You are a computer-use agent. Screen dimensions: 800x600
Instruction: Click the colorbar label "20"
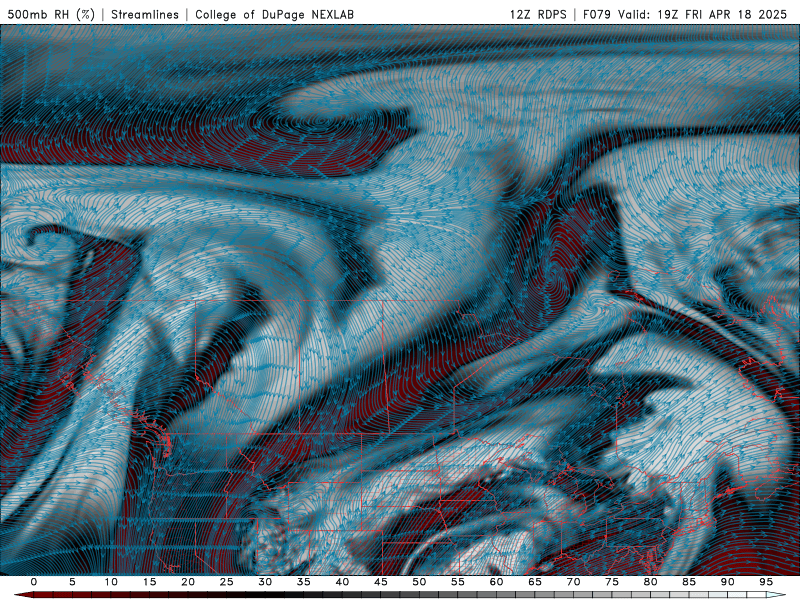click(188, 582)
